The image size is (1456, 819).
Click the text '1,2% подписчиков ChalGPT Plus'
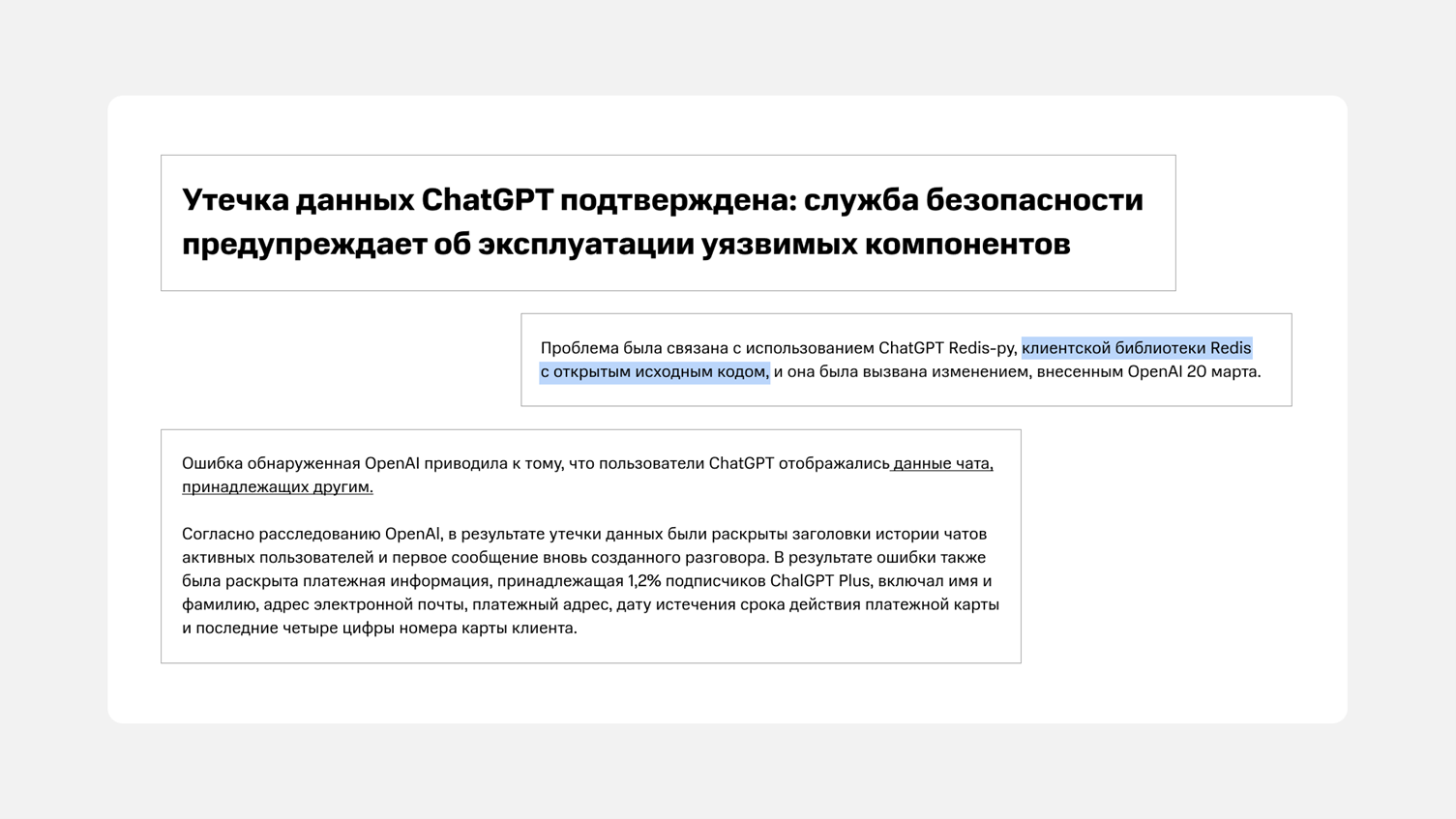pos(749,581)
